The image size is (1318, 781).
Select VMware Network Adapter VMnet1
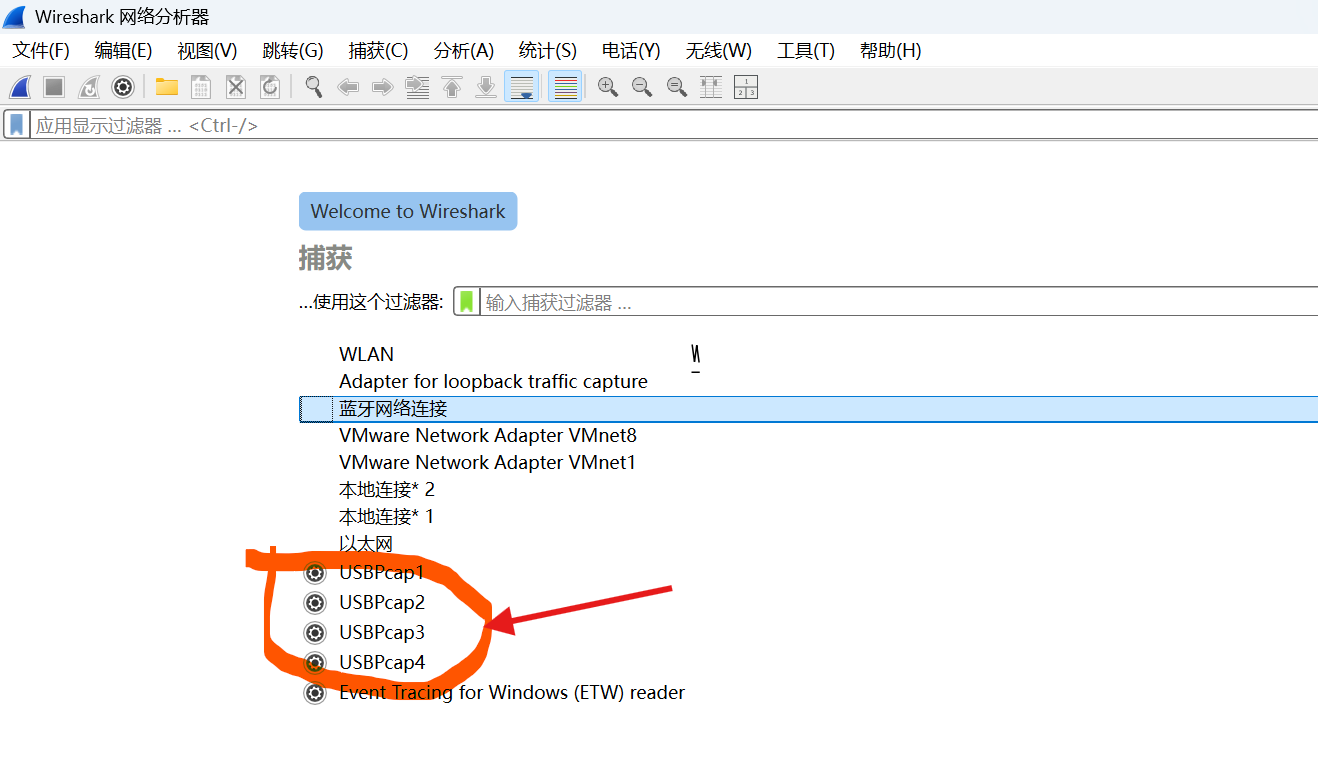click(x=488, y=462)
